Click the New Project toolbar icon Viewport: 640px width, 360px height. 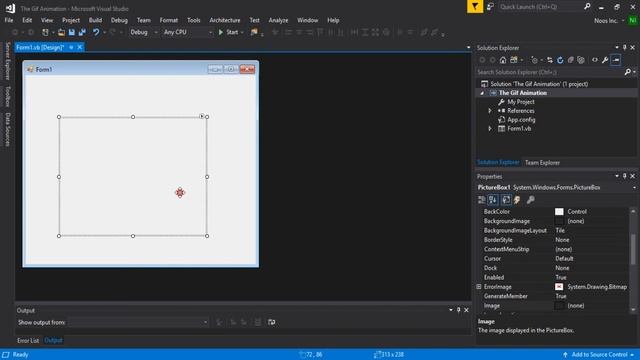click(x=45, y=32)
